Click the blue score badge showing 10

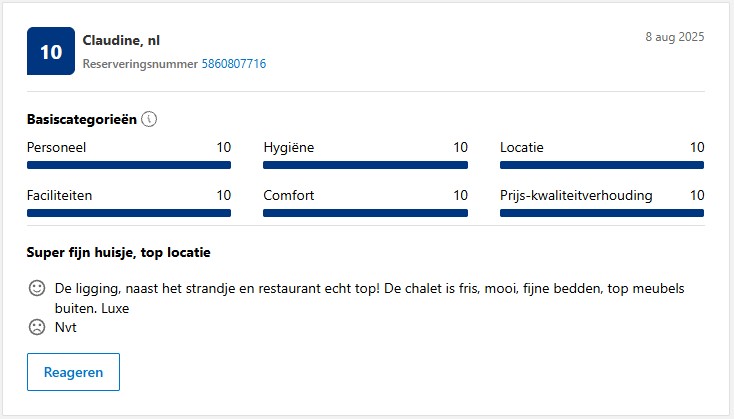coord(51,51)
